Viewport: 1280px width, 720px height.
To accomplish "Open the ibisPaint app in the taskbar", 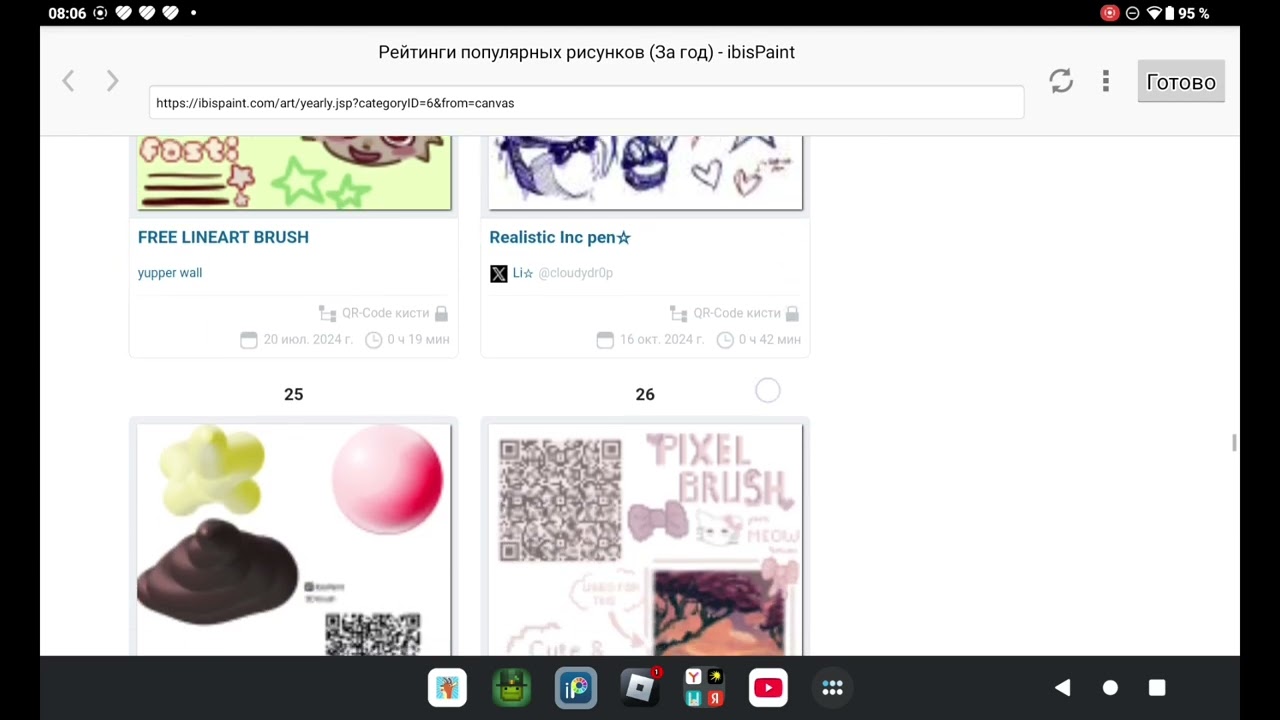I will 576,688.
